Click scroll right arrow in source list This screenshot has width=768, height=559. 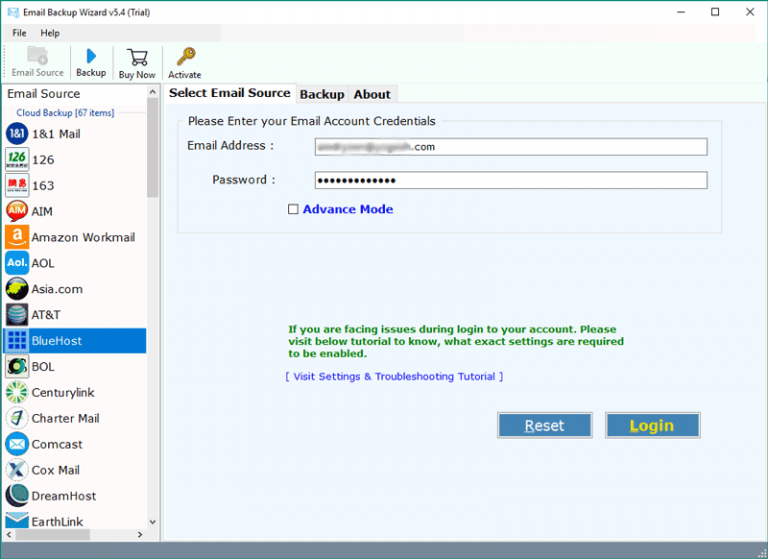[140, 535]
